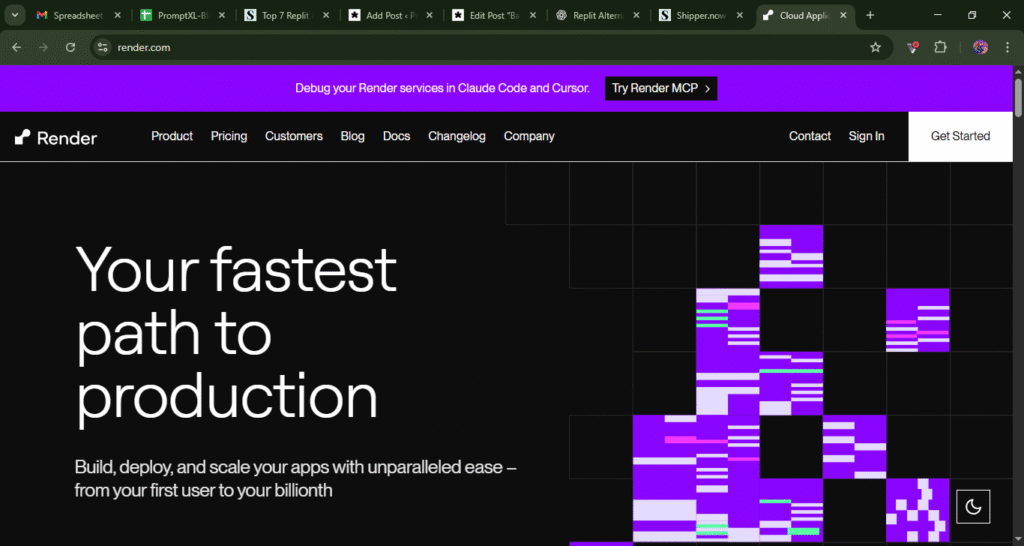Switch to the Edit Post tab

(494, 16)
